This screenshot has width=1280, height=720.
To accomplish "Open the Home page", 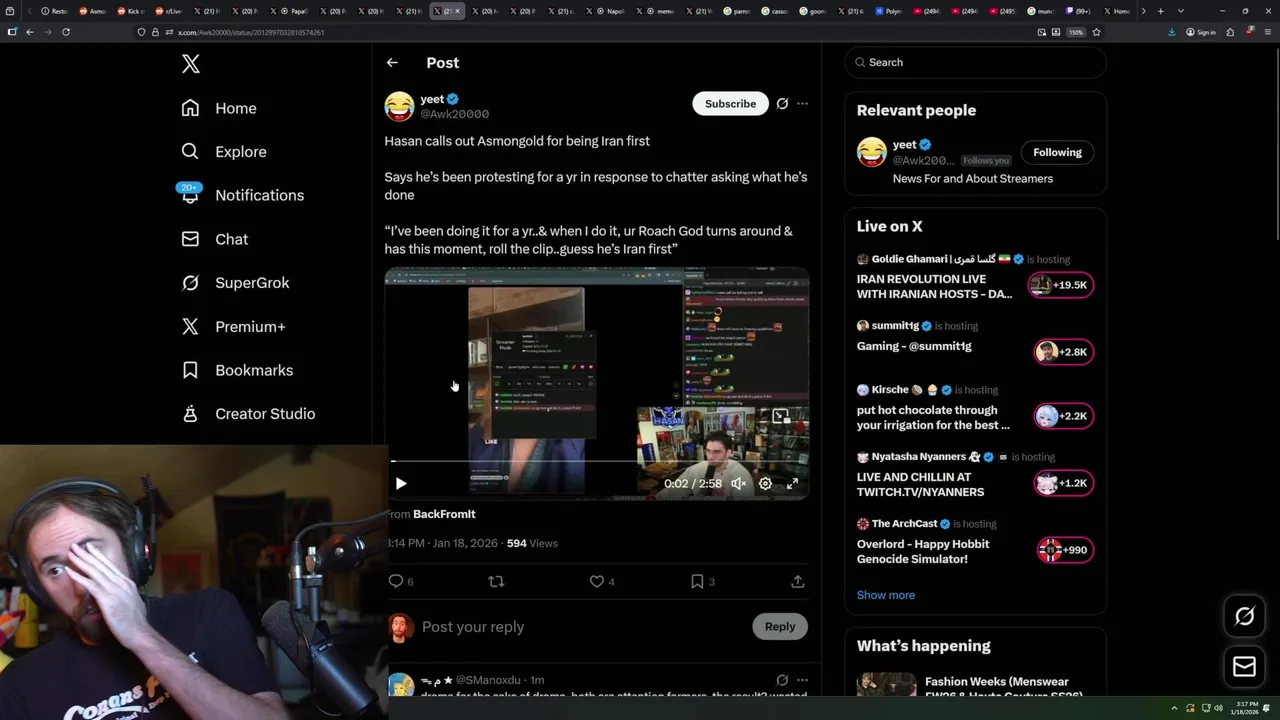I will 219,108.
